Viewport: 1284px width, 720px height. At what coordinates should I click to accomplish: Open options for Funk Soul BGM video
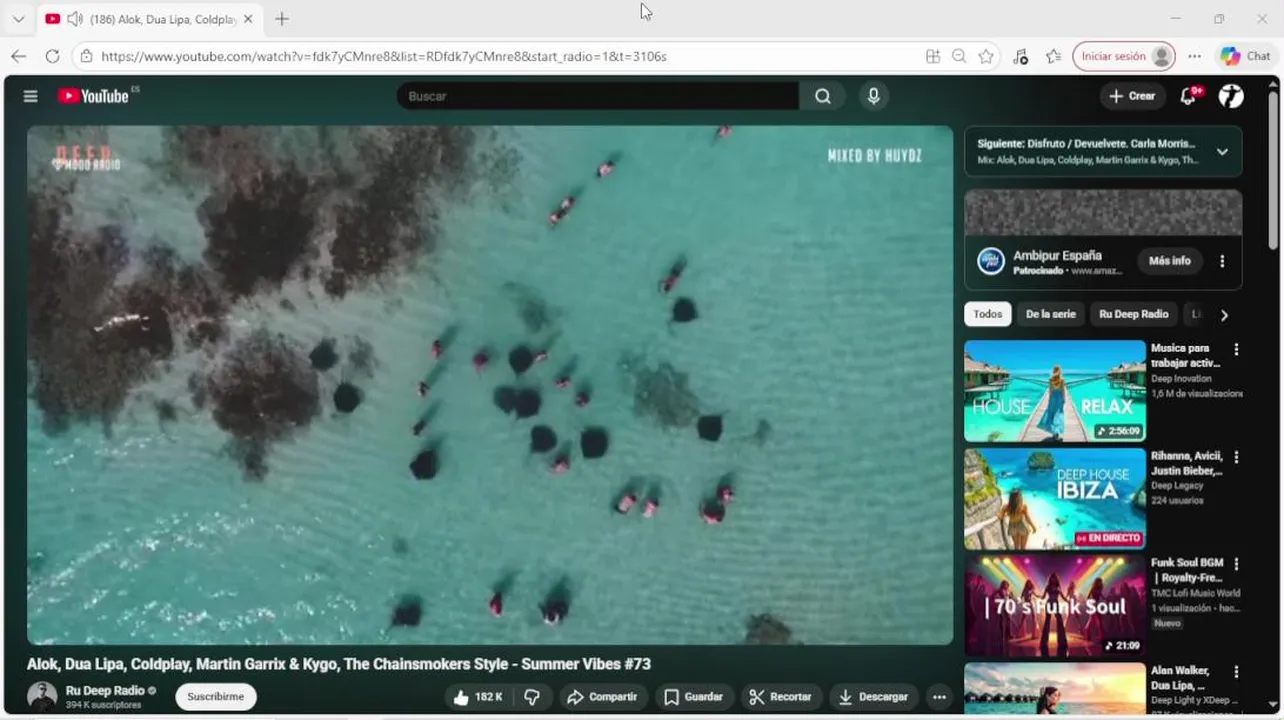[x=1237, y=564]
